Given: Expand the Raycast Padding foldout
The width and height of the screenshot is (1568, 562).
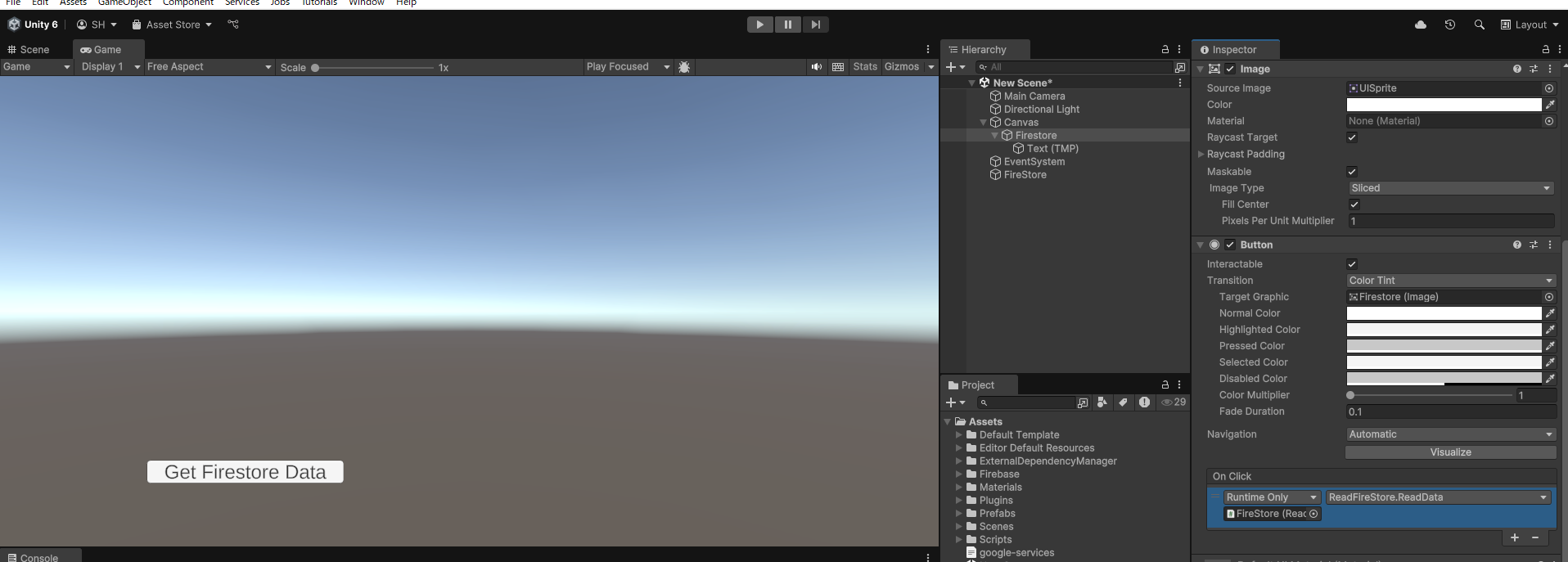Looking at the screenshot, I should point(1201,154).
